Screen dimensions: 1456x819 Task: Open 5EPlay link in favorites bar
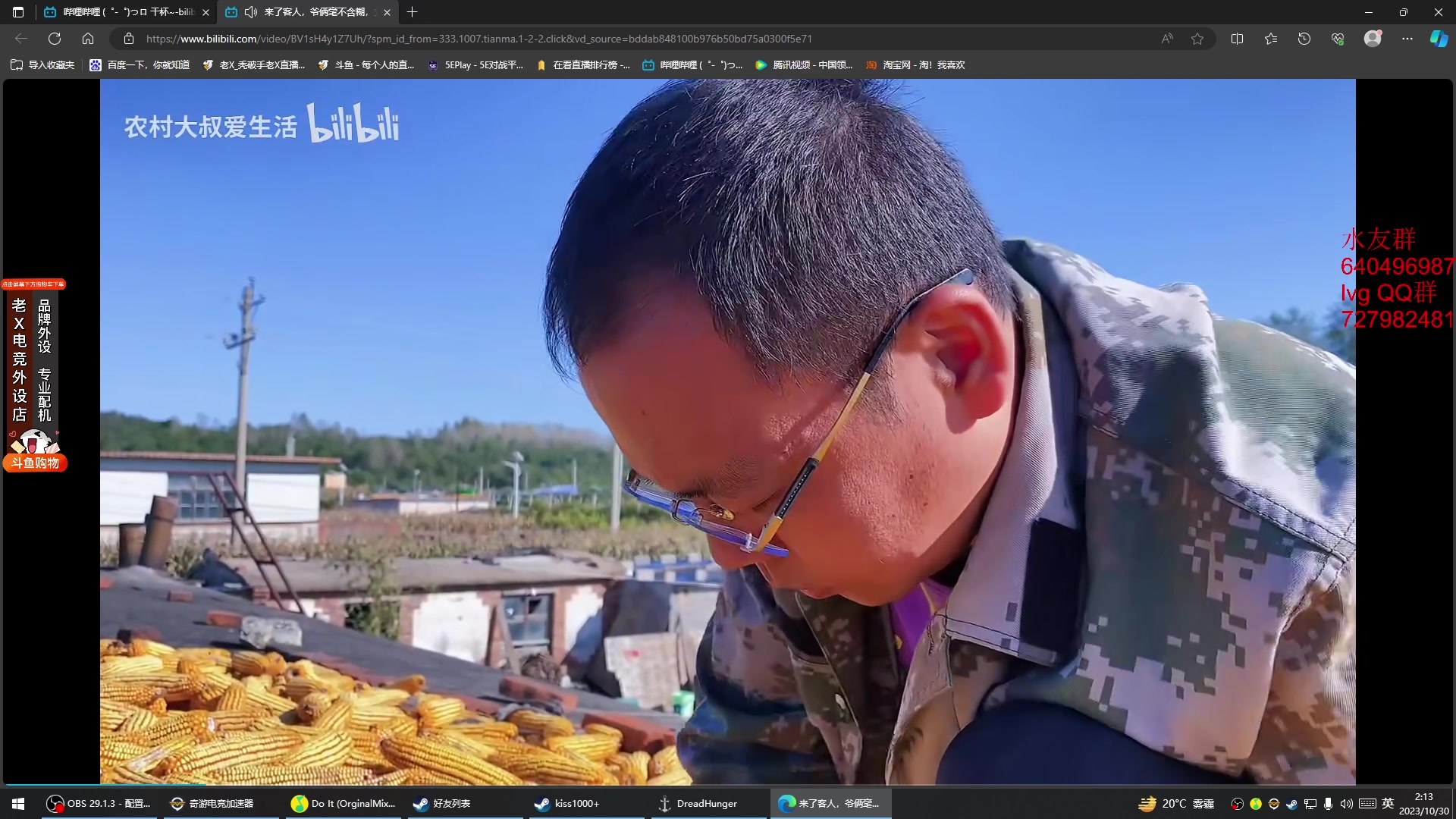[476, 65]
